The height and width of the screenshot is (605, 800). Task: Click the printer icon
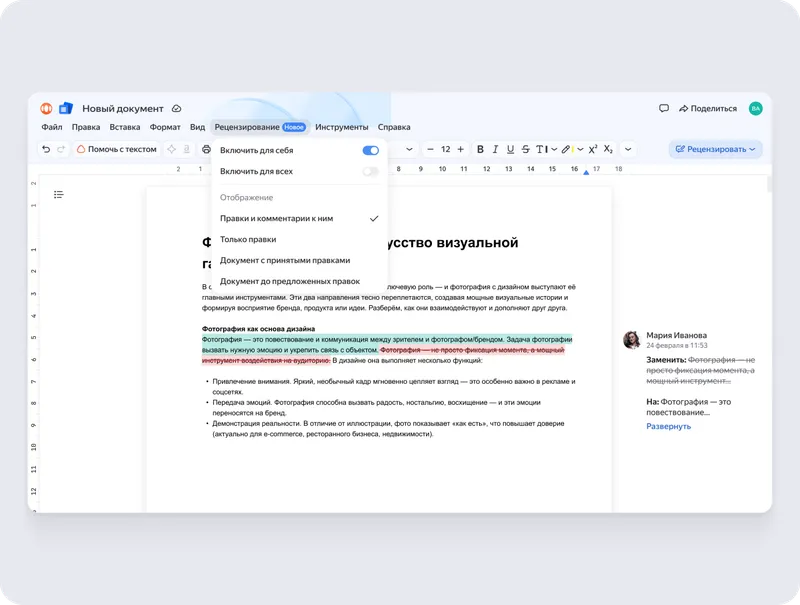(206, 149)
